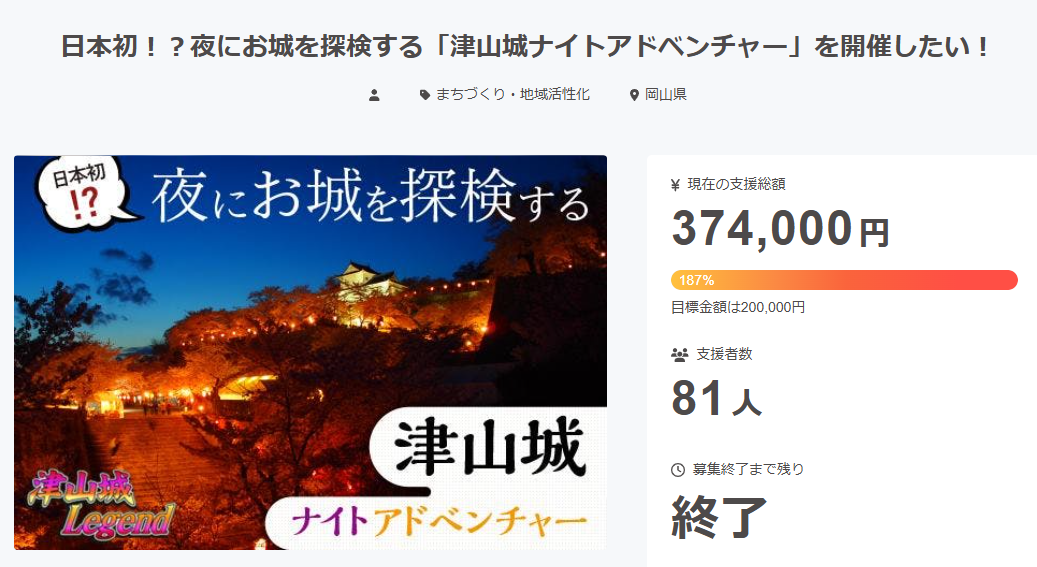The height and width of the screenshot is (567, 1037).
Task: Click the 374,000円 total support amount
Action: coord(780,228)
